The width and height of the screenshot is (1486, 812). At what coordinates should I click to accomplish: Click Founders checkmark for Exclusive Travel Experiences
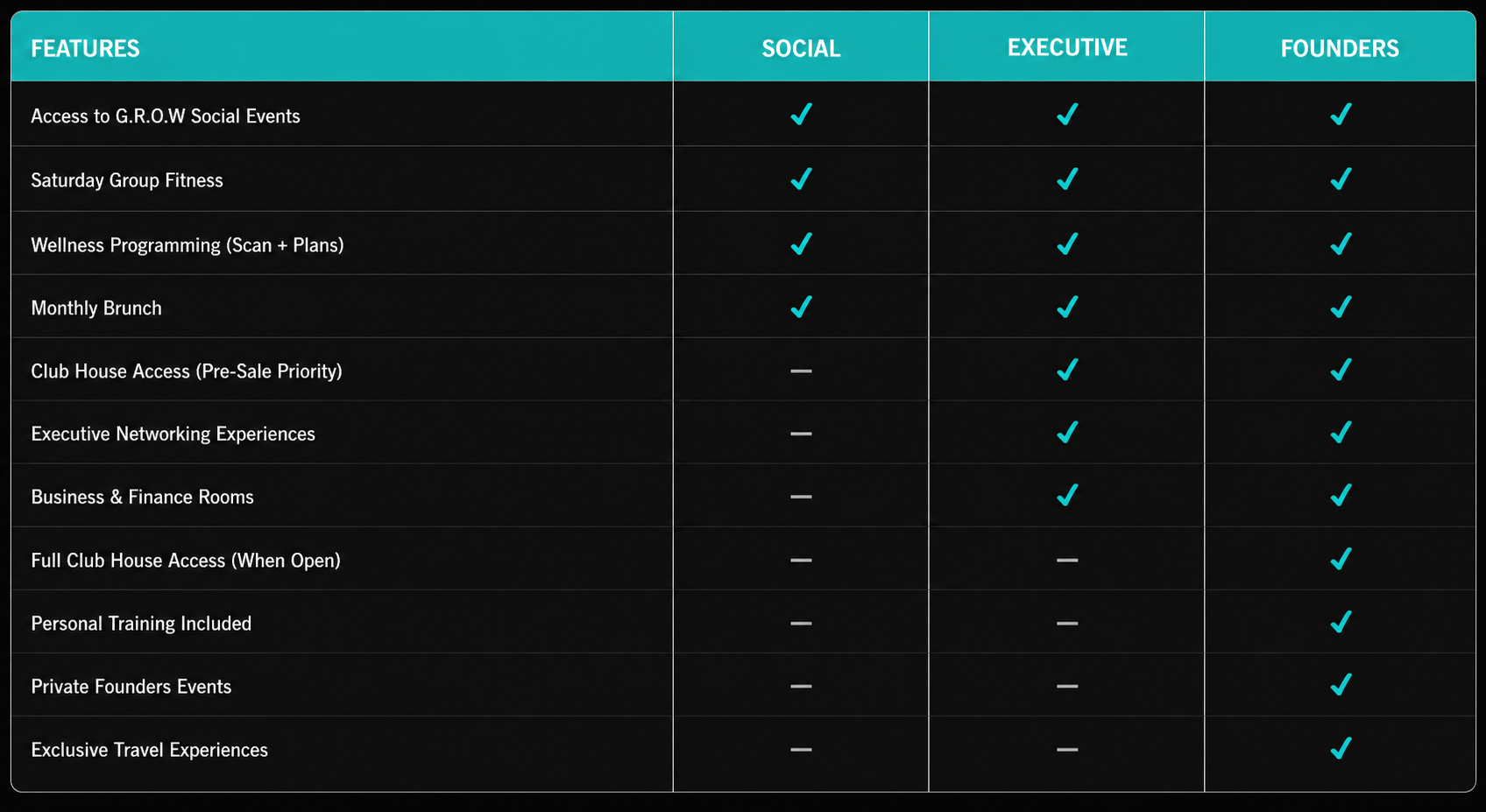coord(1341,749)
